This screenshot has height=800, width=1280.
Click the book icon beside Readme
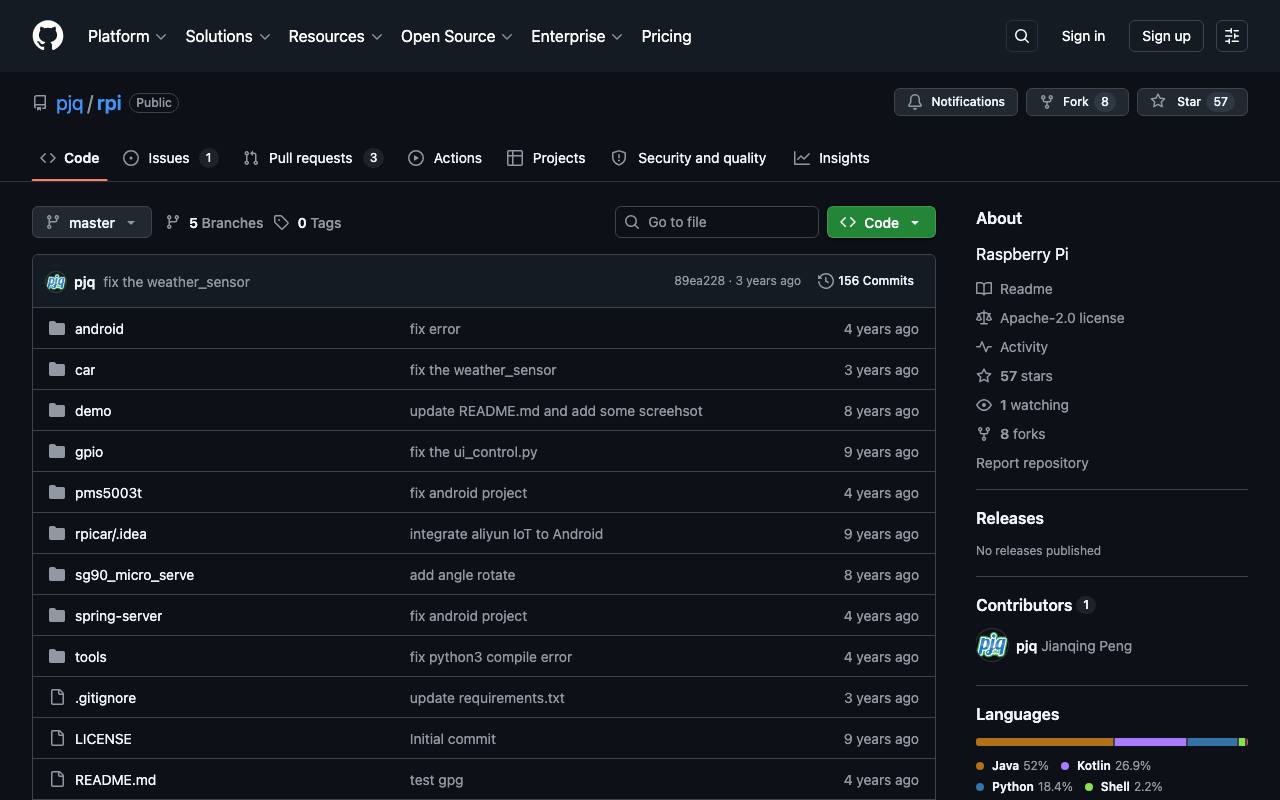tap(984, 289)
